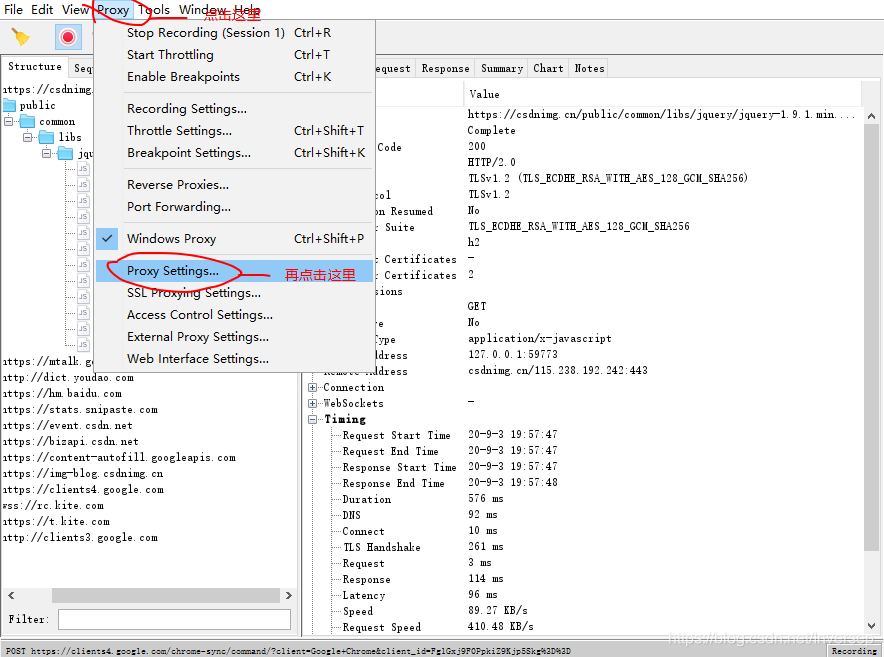Select the common folder icon
Image resolution: width=884 pixels, height=657 pixels.
(28, 121)
